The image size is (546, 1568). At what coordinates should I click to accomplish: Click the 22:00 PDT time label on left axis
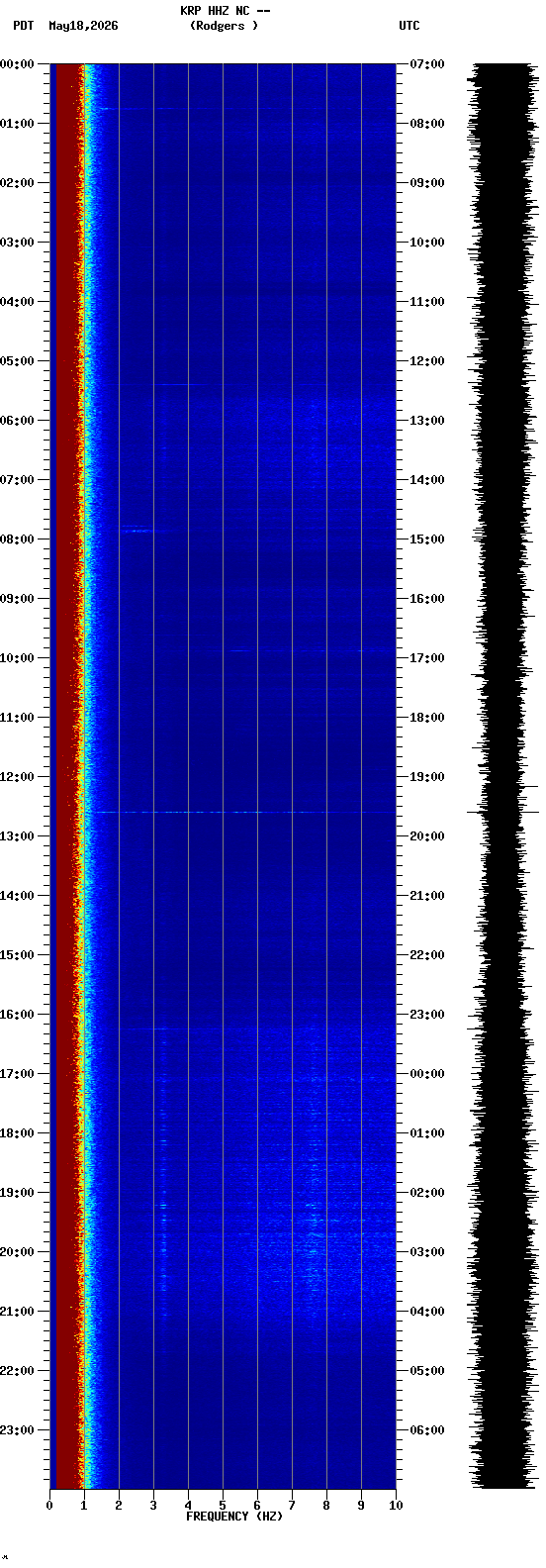click(x=18, y=1371)
